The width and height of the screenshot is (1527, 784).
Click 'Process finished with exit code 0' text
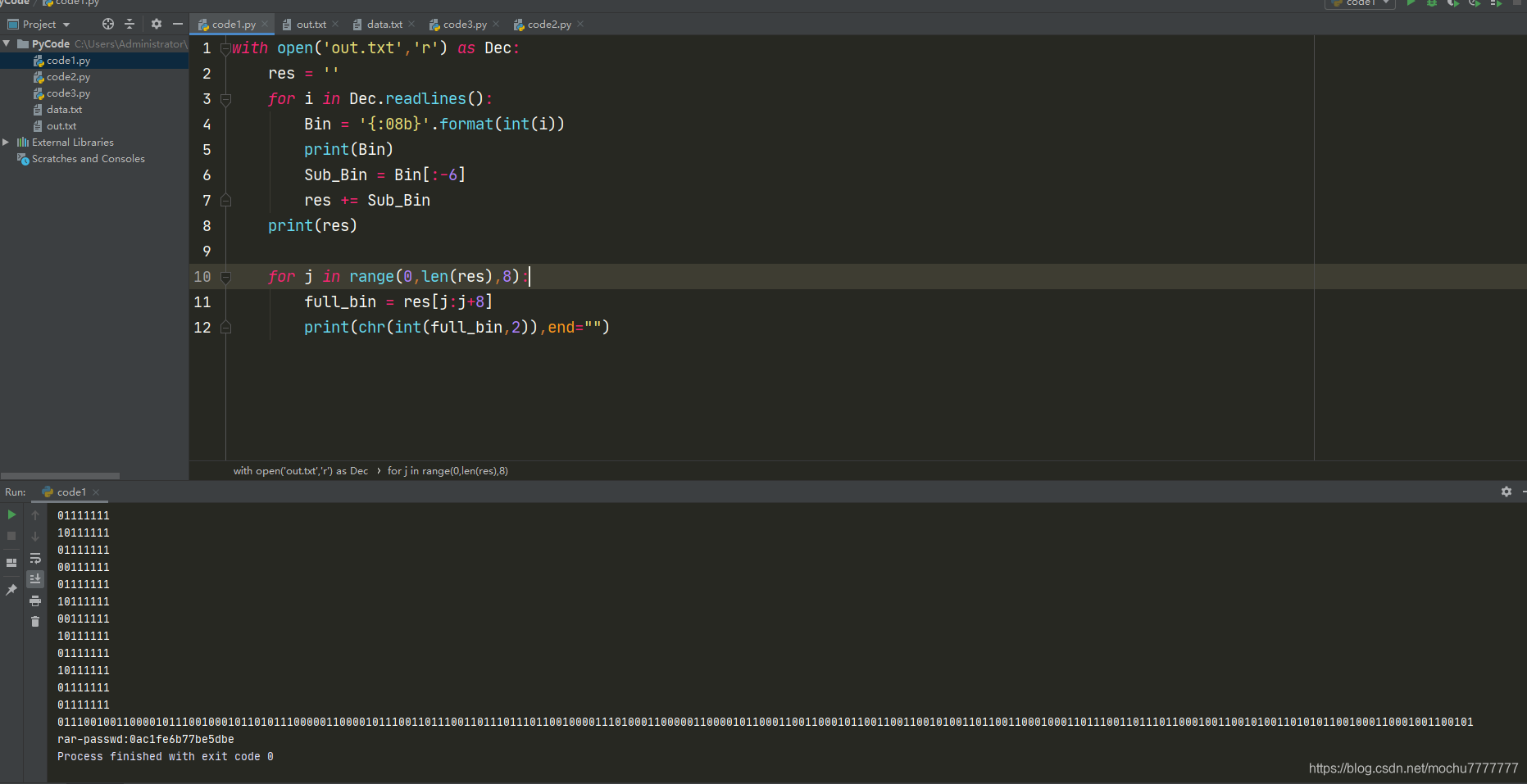click(166, 757)
